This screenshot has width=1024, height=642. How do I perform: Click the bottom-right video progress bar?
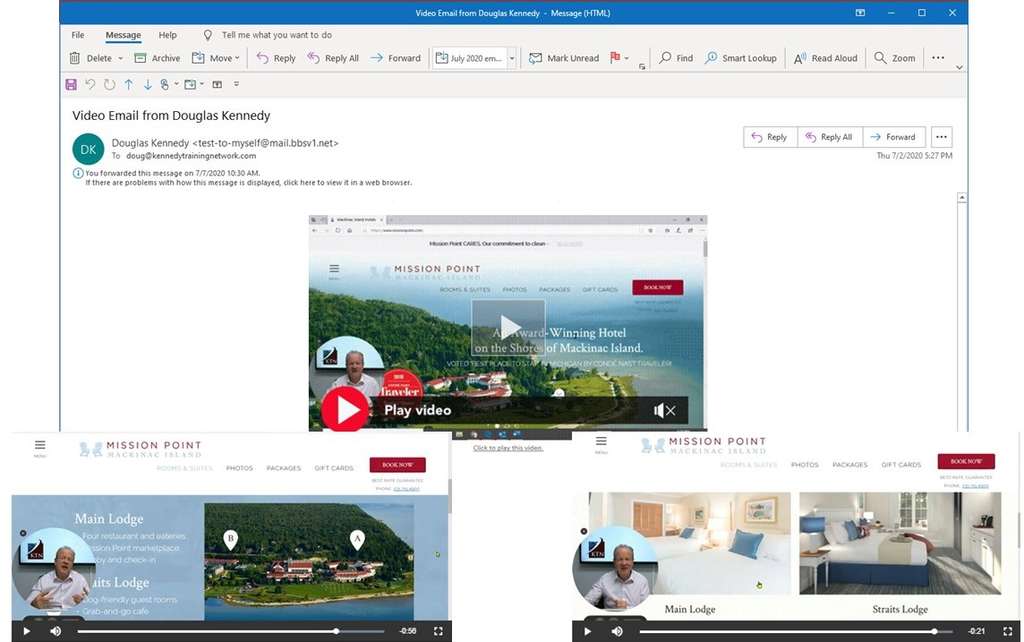[797, 632]
